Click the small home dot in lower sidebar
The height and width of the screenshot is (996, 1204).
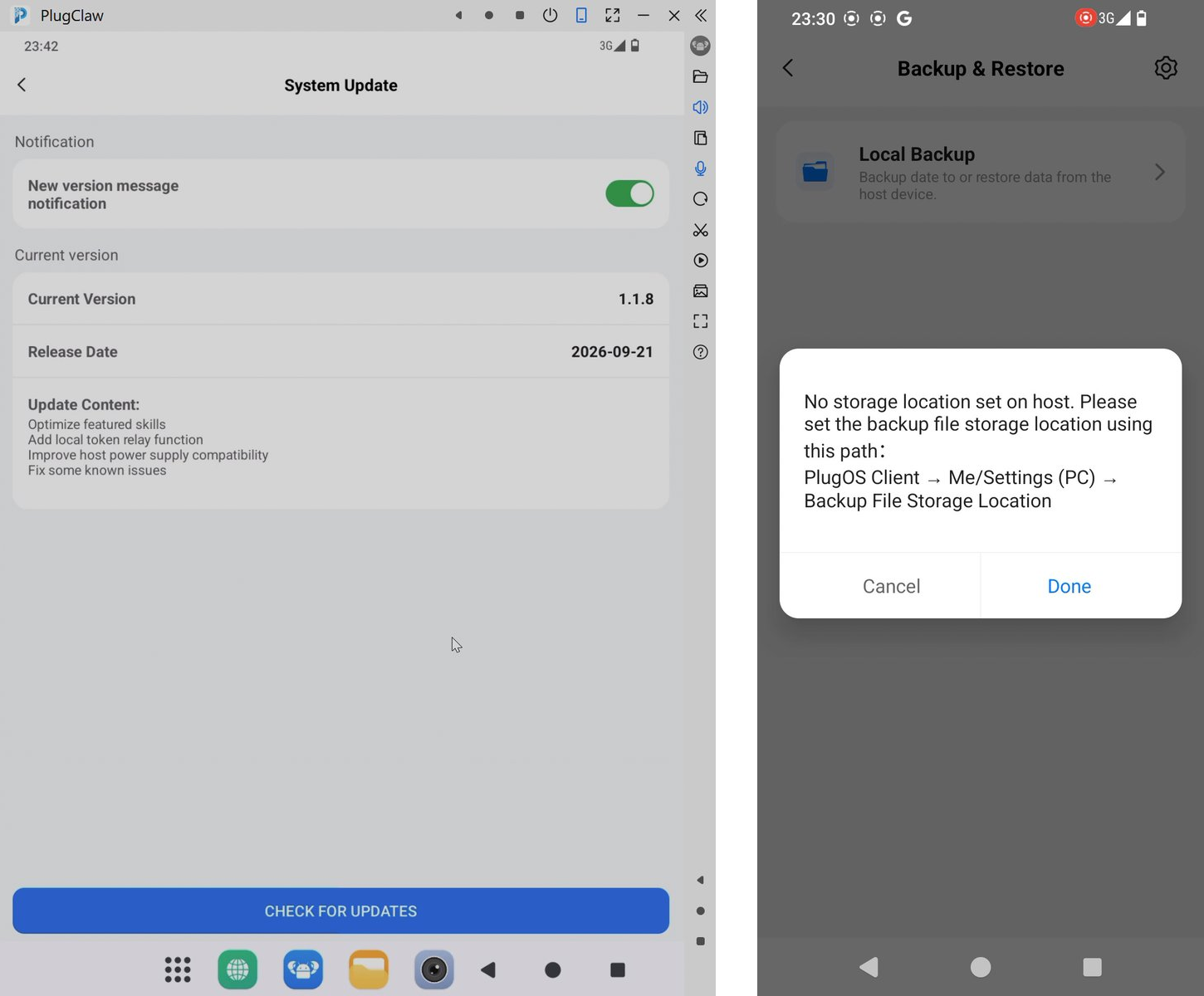[x=700, y=911]
